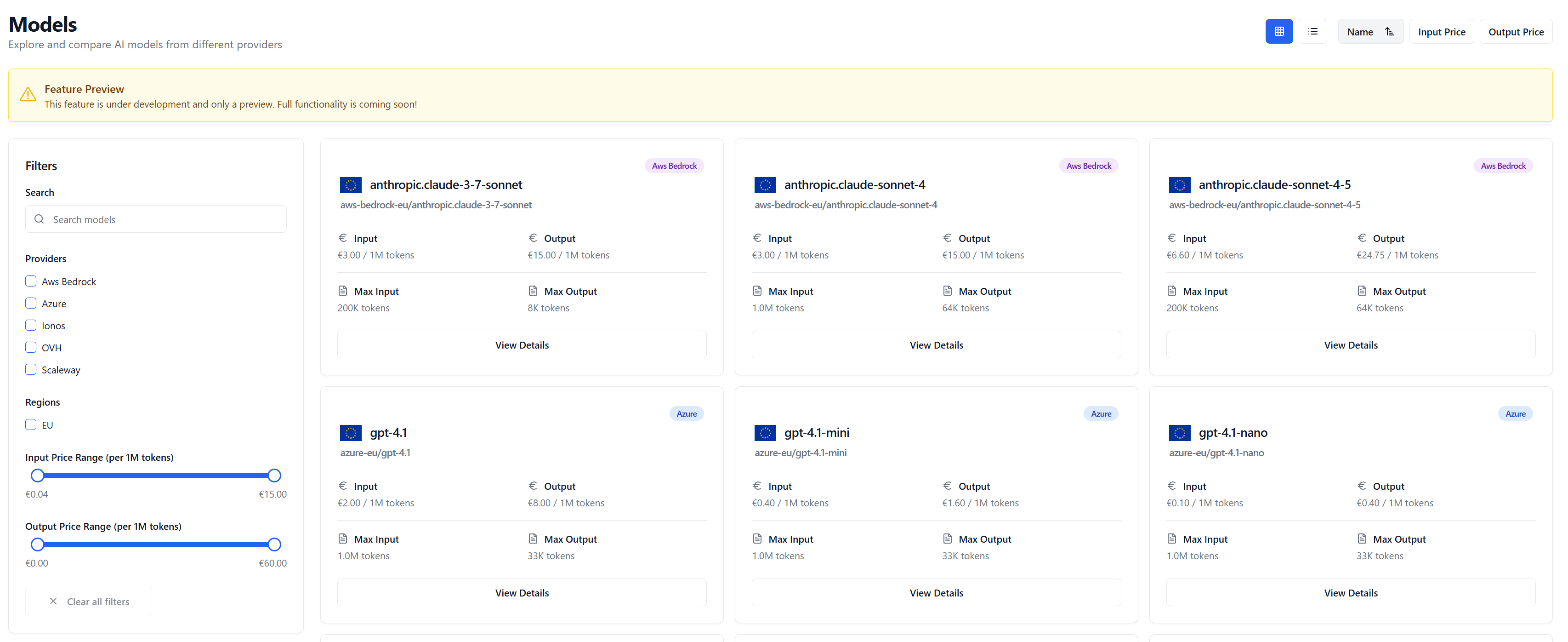Click the sort ascending arrow icon
This screenshot has height=642, width=1568.
[x=1389, y=32]
